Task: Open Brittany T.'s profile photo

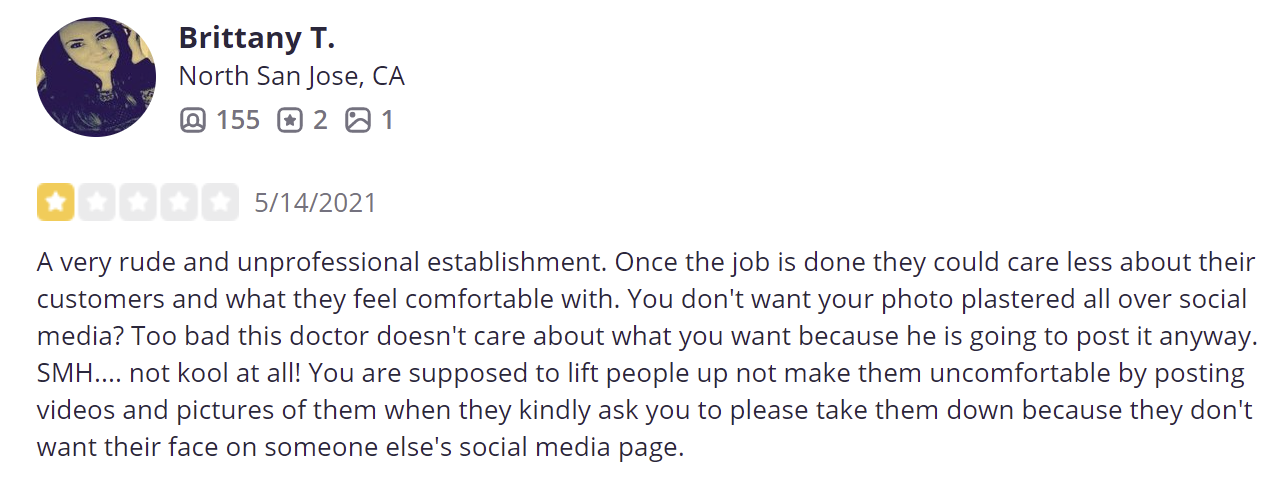Action: point(97,77)
